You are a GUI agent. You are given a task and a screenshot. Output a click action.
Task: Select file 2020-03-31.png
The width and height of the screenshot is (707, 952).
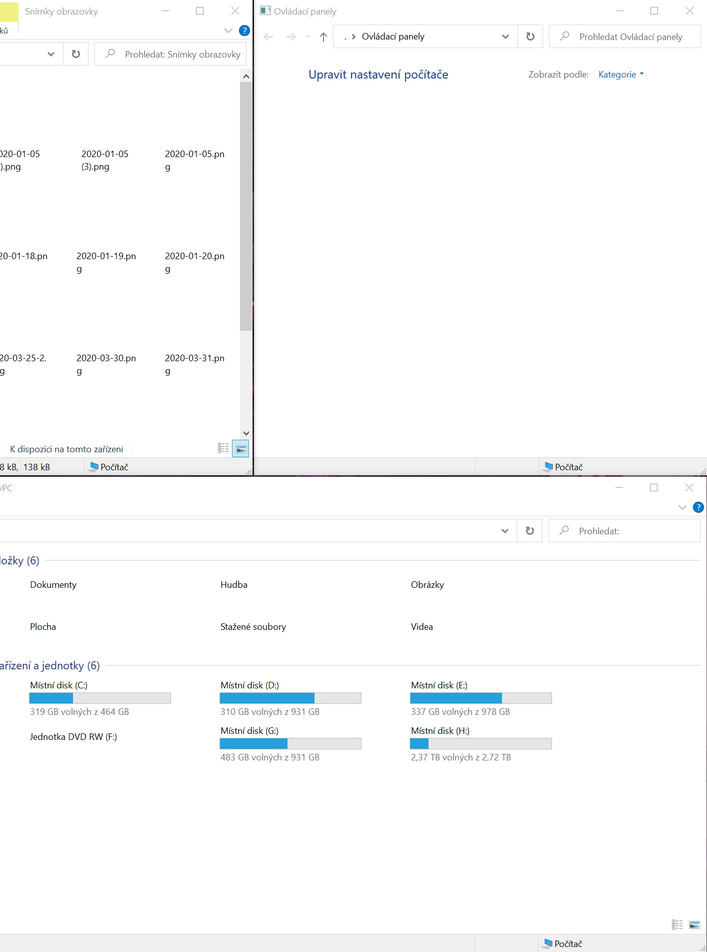coord(194,364)
